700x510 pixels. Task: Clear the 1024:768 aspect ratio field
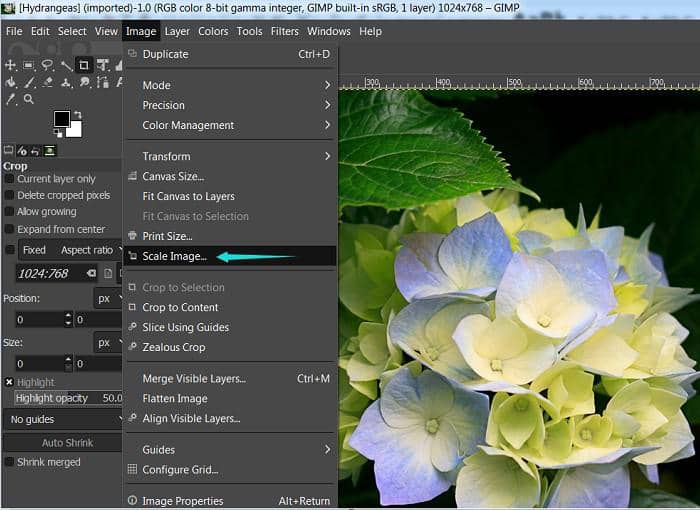[x=91, y=273]
